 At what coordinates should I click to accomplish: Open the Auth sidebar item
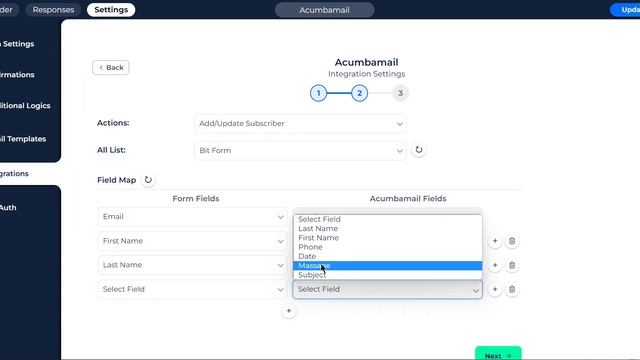pyautogui.click(x=8, y=207)
